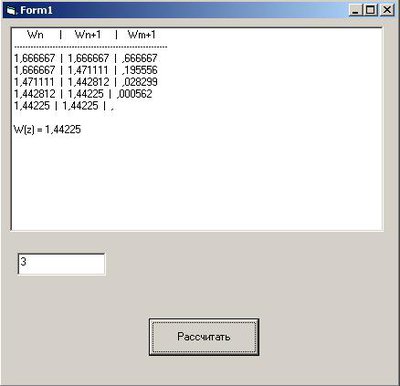
Task: Click the Рассчитать button
Action: 204,337
